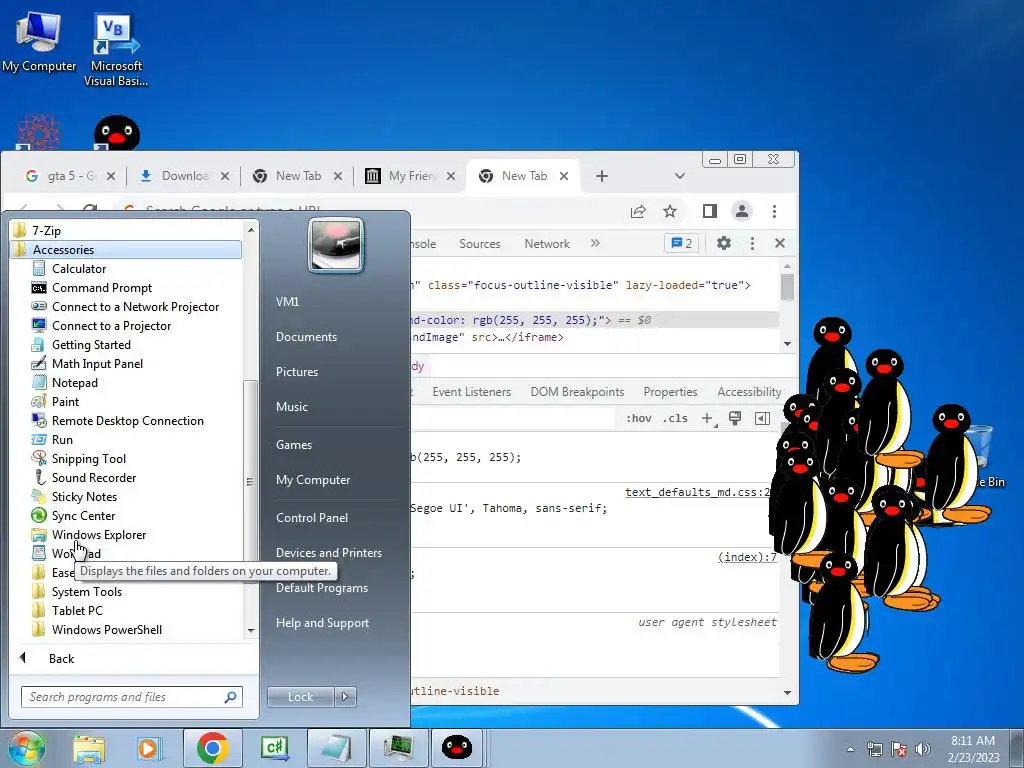
Task: Launch Sticky Notes
Action: click(x=84, y=496)
